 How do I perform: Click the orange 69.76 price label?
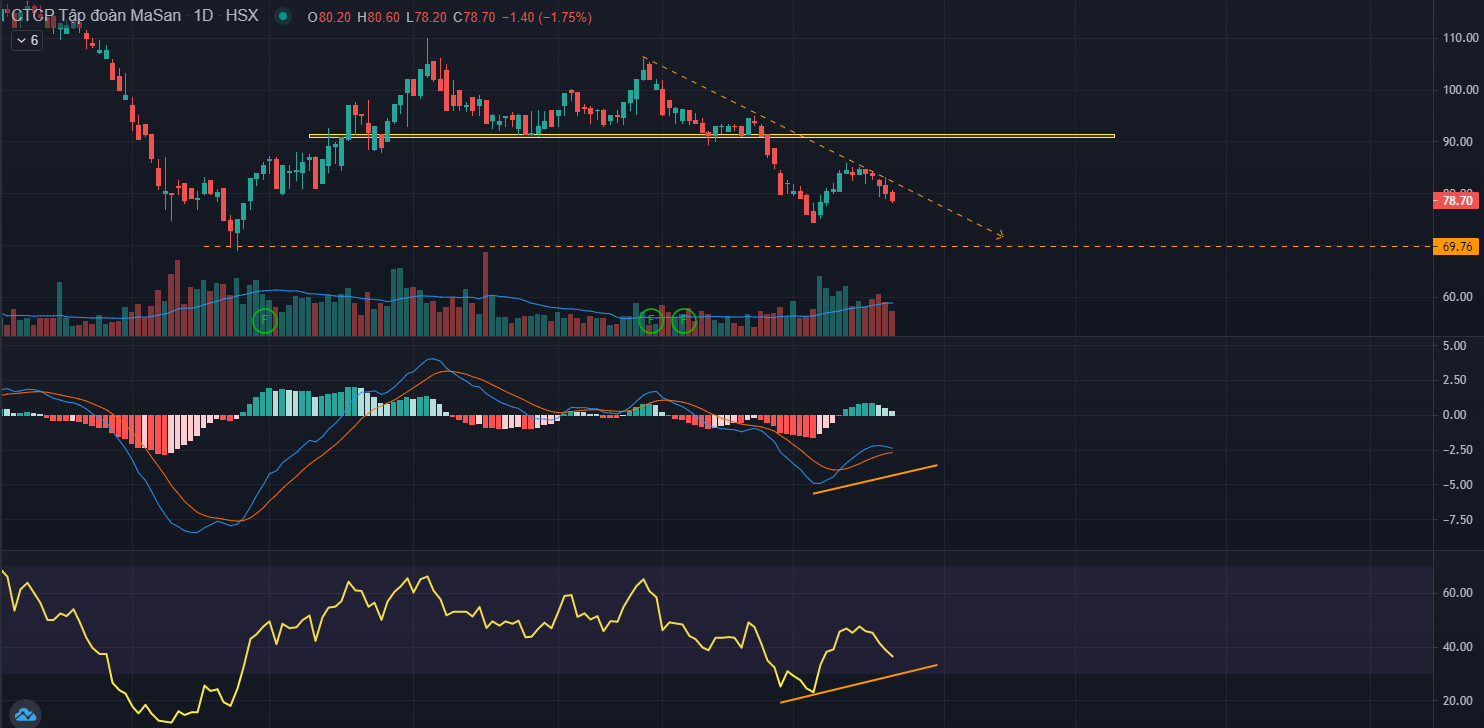[1455, 246]
